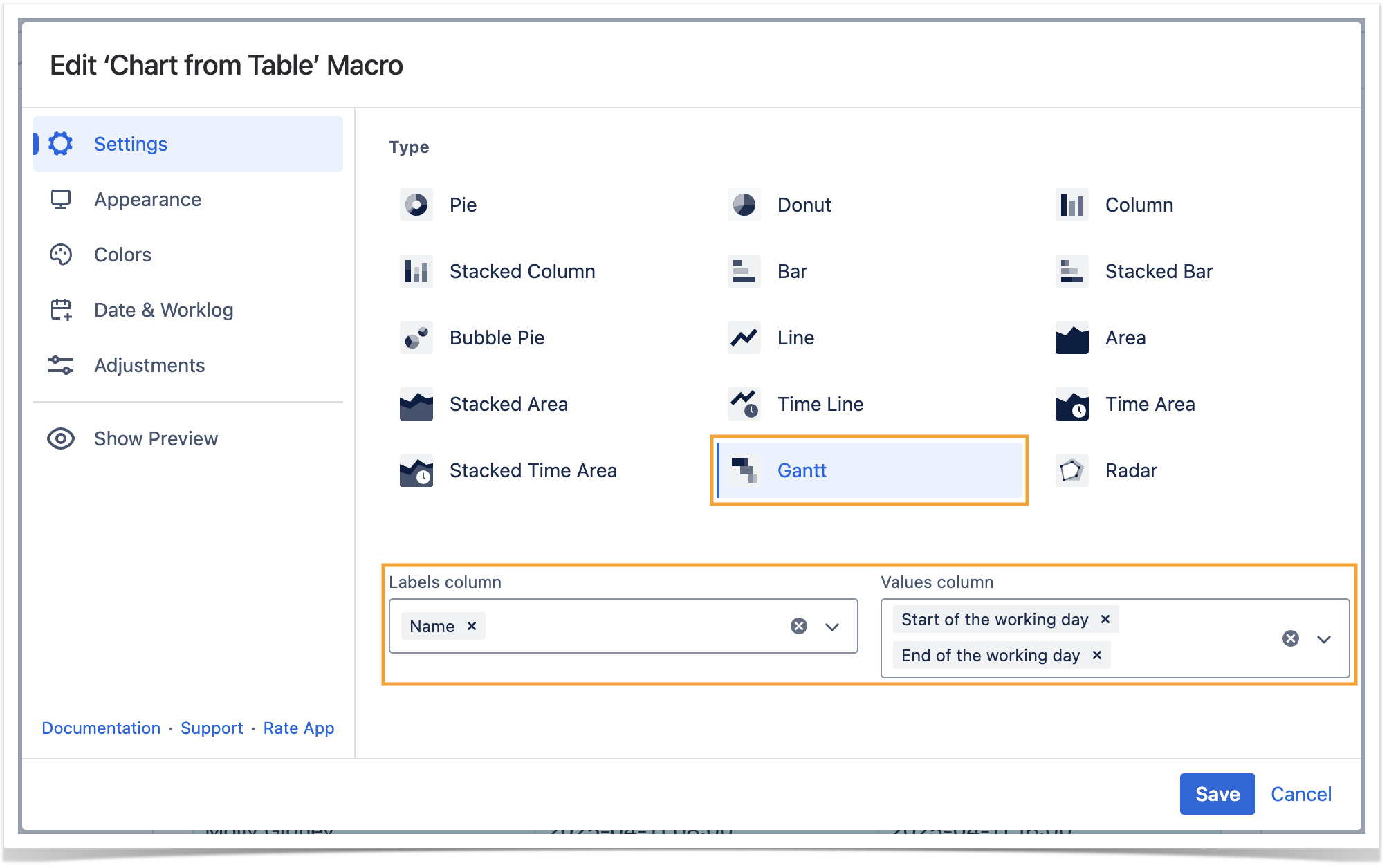Remove the Name label tag

(x=472, y=626)
